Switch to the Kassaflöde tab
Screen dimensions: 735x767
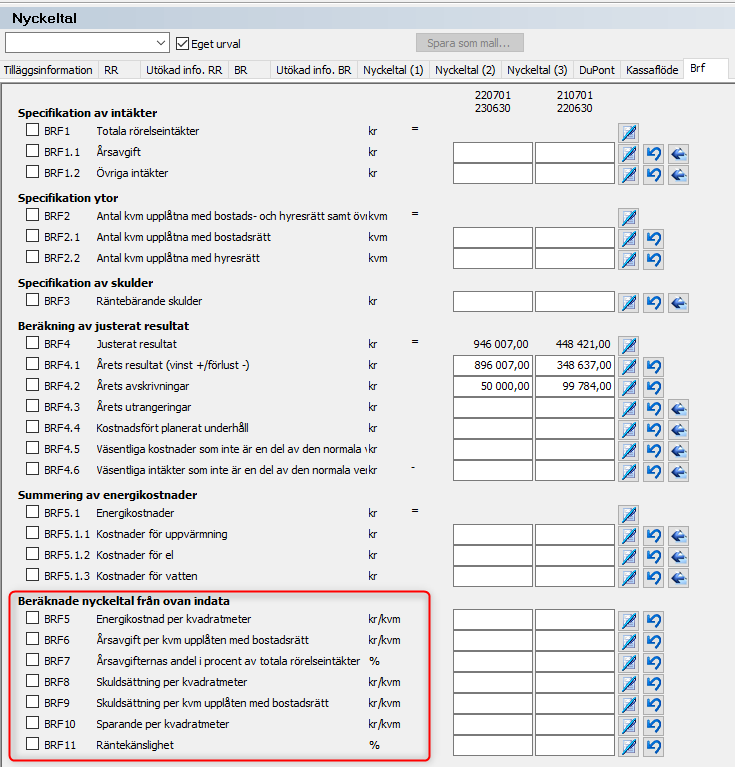[x=652, y=70]
